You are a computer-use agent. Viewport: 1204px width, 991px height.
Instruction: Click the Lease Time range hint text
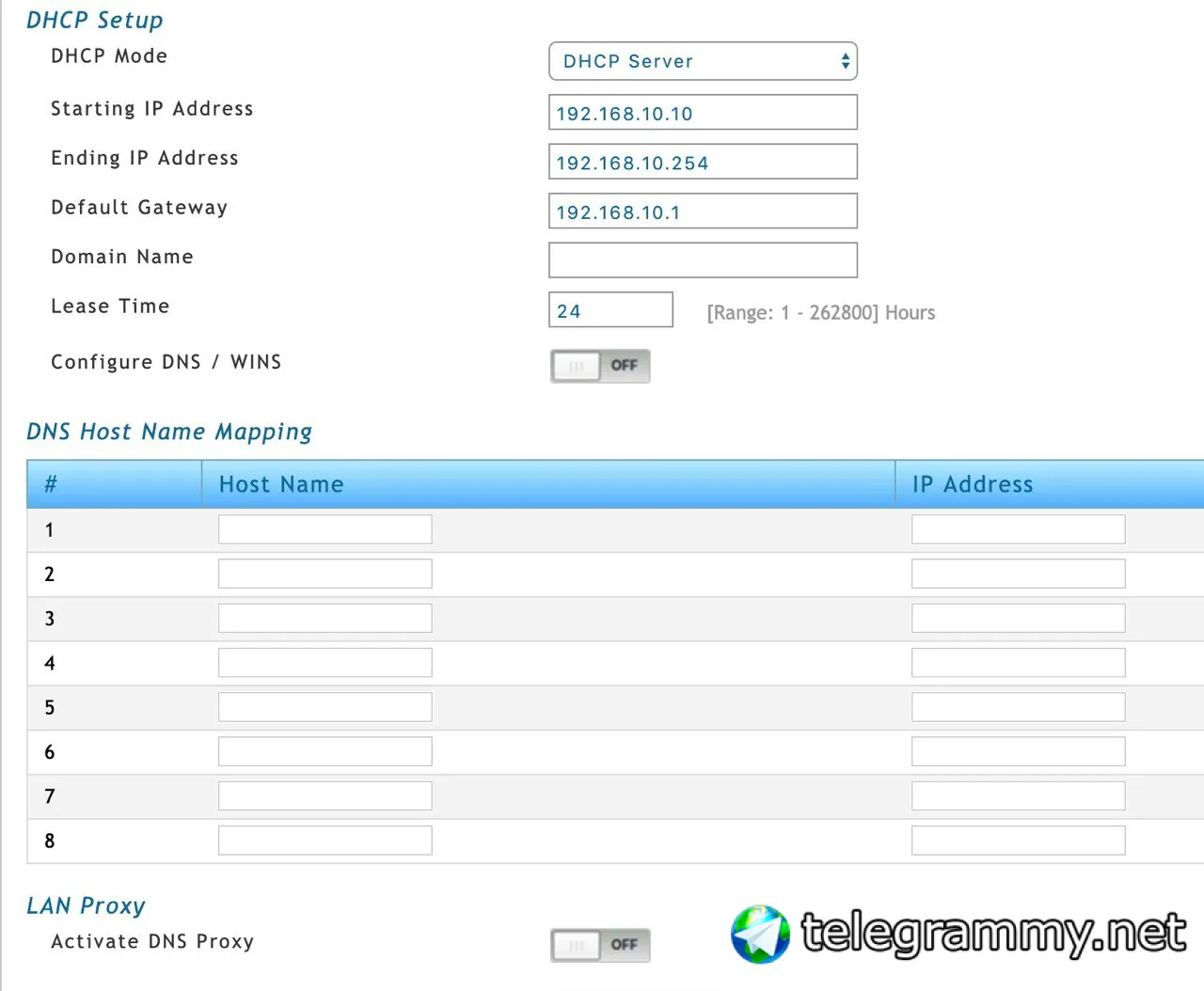(821, 312)
